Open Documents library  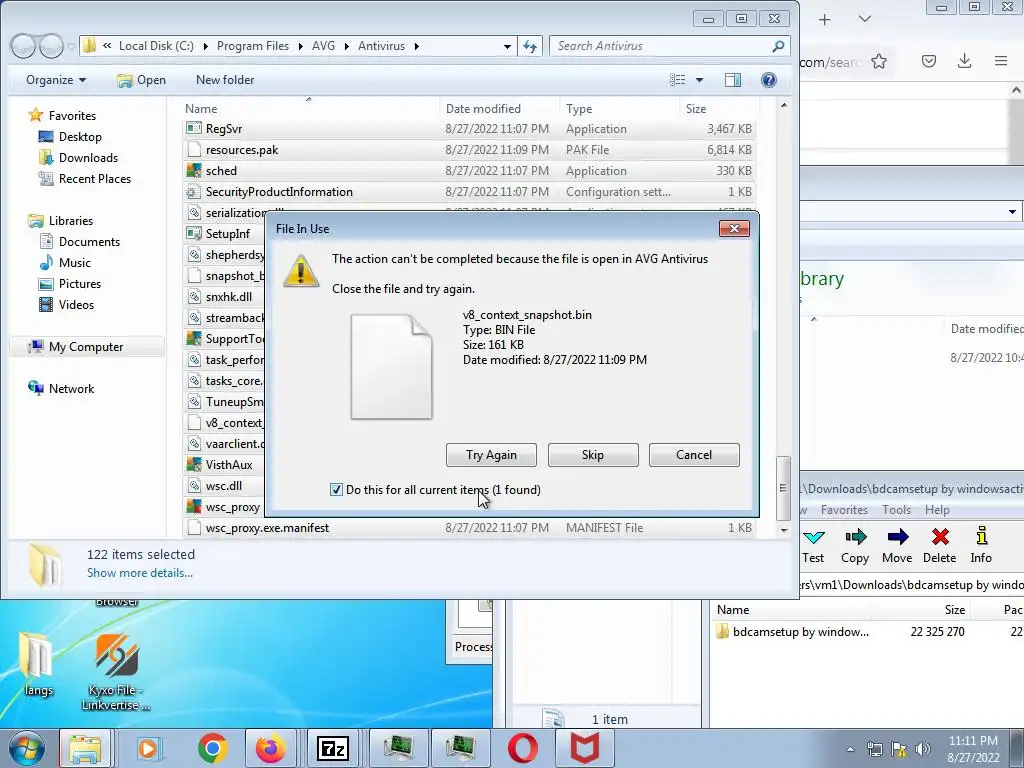[89, 242]
